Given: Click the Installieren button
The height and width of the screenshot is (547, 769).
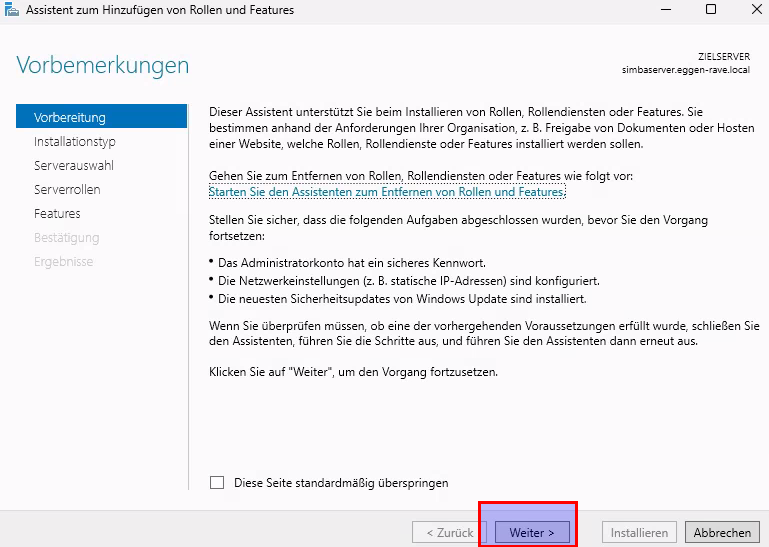Looking at the screenshot, I should pyautogui.click(x=639, y=533).
